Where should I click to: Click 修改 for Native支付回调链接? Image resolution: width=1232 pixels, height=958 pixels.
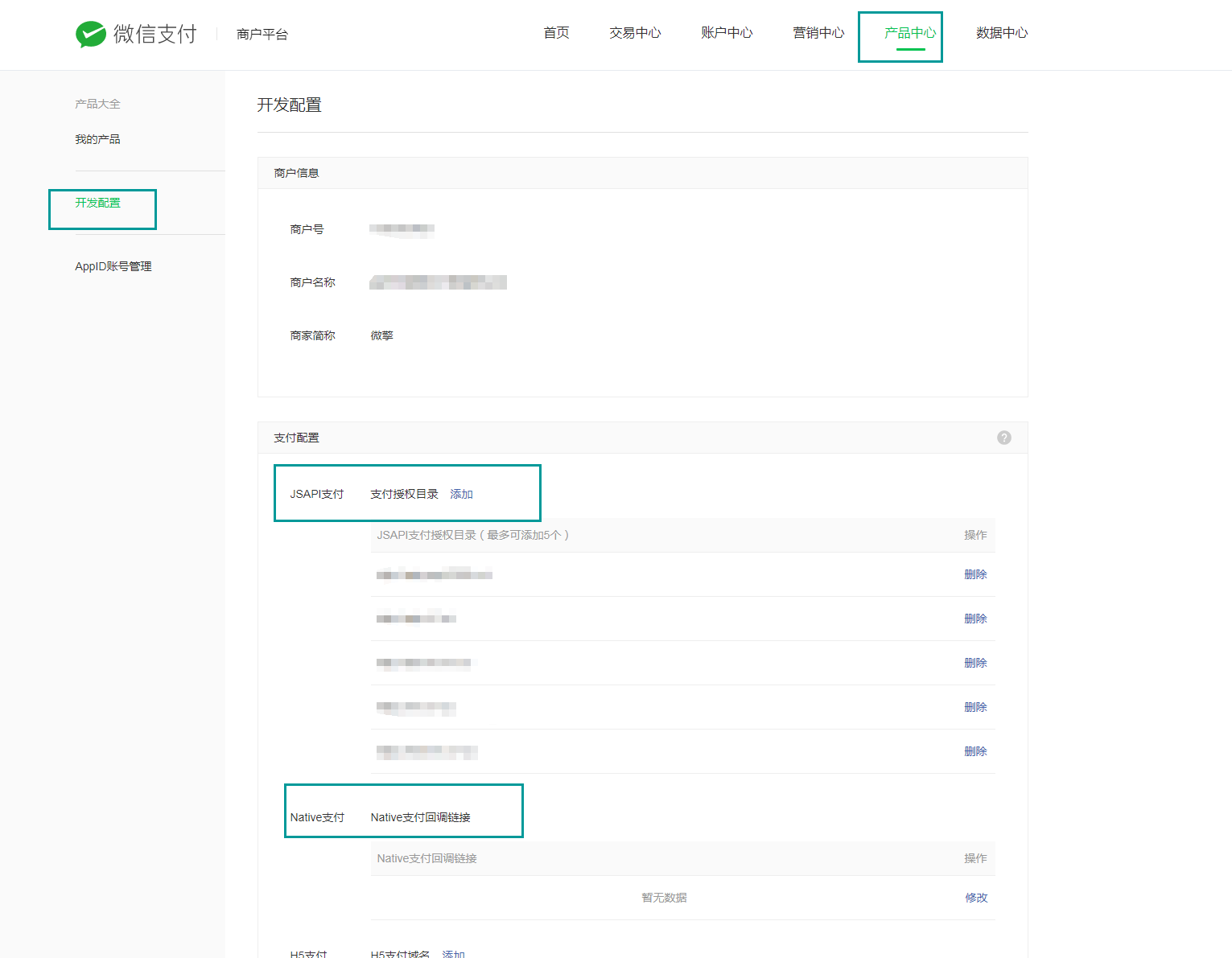tap(976, 898)
